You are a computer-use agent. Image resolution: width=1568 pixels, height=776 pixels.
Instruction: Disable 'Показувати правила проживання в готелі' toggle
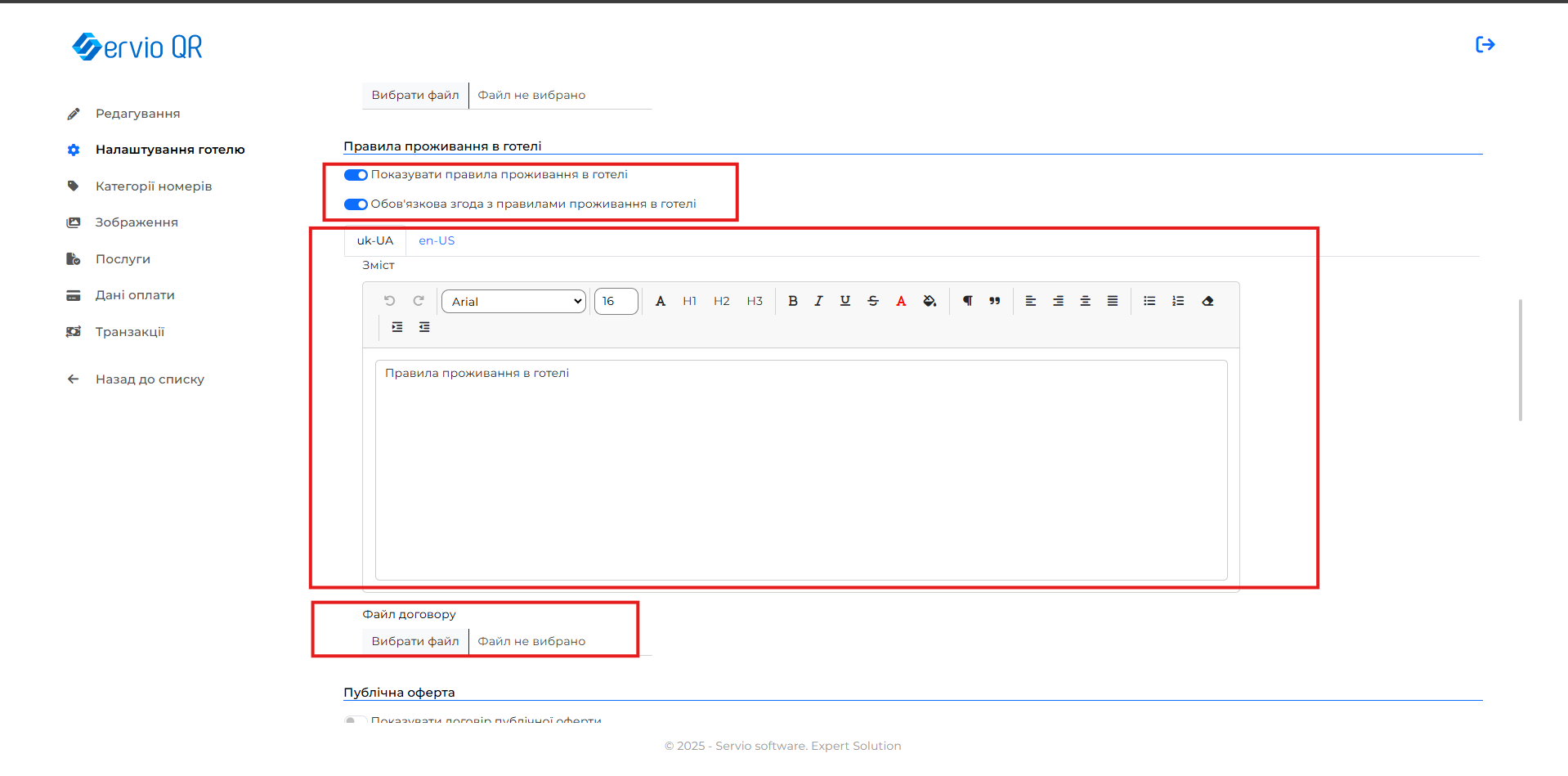pyautogui.click(x=356, y=175)
